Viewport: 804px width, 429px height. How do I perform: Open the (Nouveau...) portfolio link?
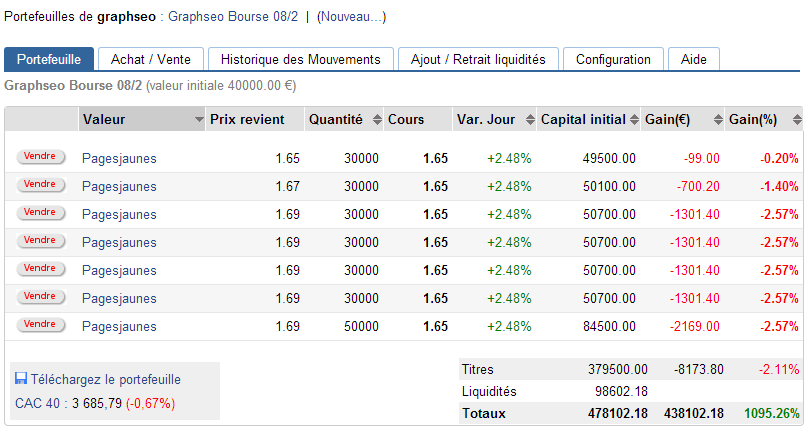pos(351,17)
